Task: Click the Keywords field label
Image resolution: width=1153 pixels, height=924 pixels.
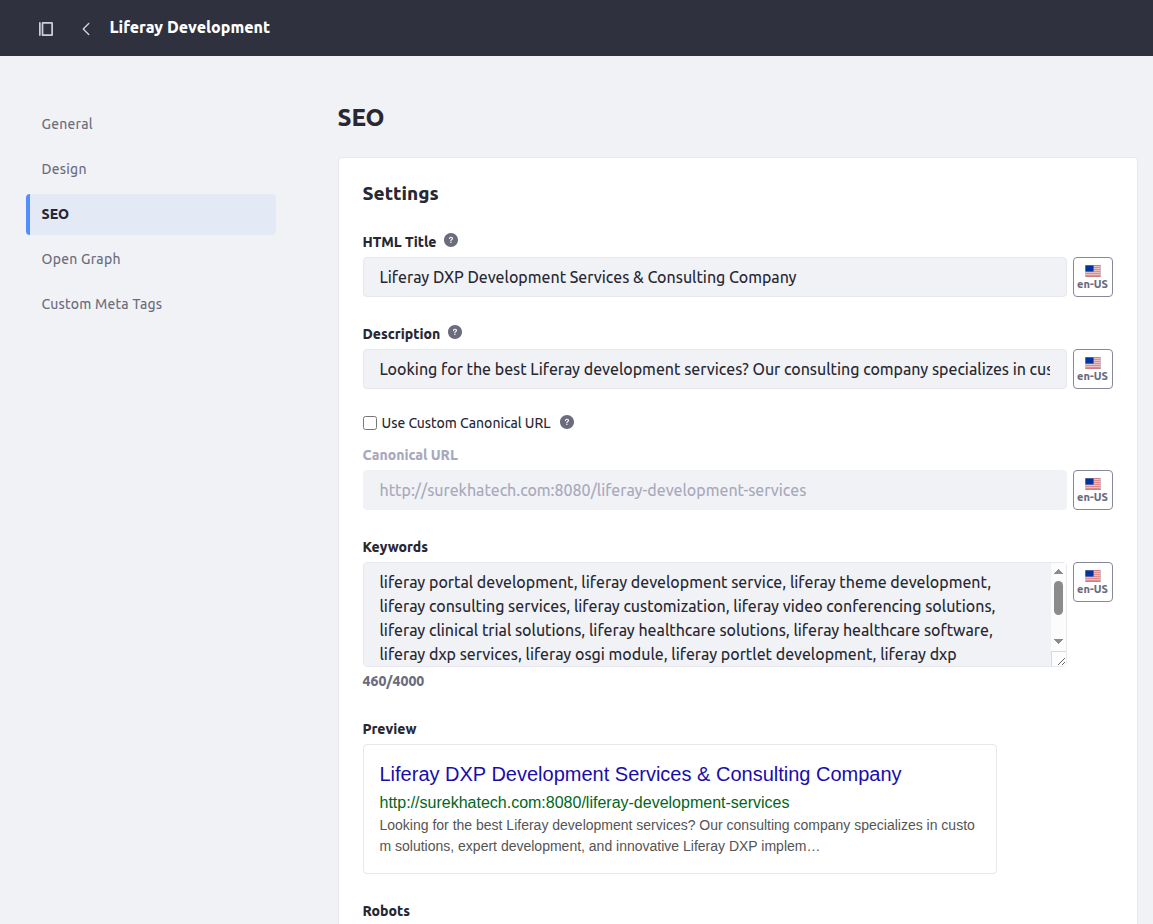Action: click(395, 547)
